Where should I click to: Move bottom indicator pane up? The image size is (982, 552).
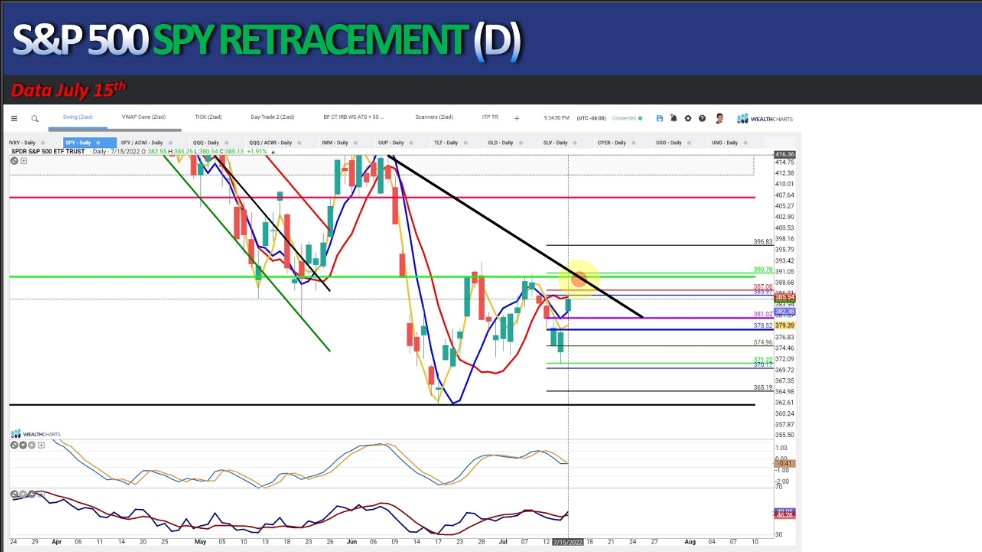[31, 494]
